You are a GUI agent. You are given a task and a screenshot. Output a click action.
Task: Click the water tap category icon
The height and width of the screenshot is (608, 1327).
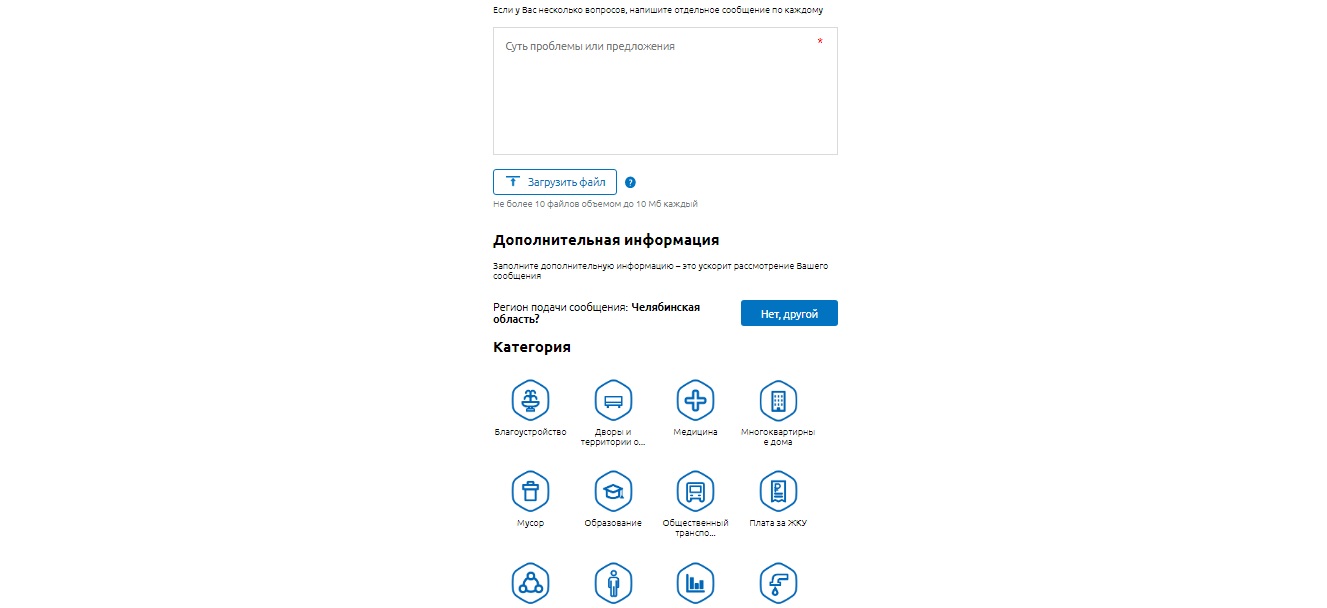(x=778, y=583)
